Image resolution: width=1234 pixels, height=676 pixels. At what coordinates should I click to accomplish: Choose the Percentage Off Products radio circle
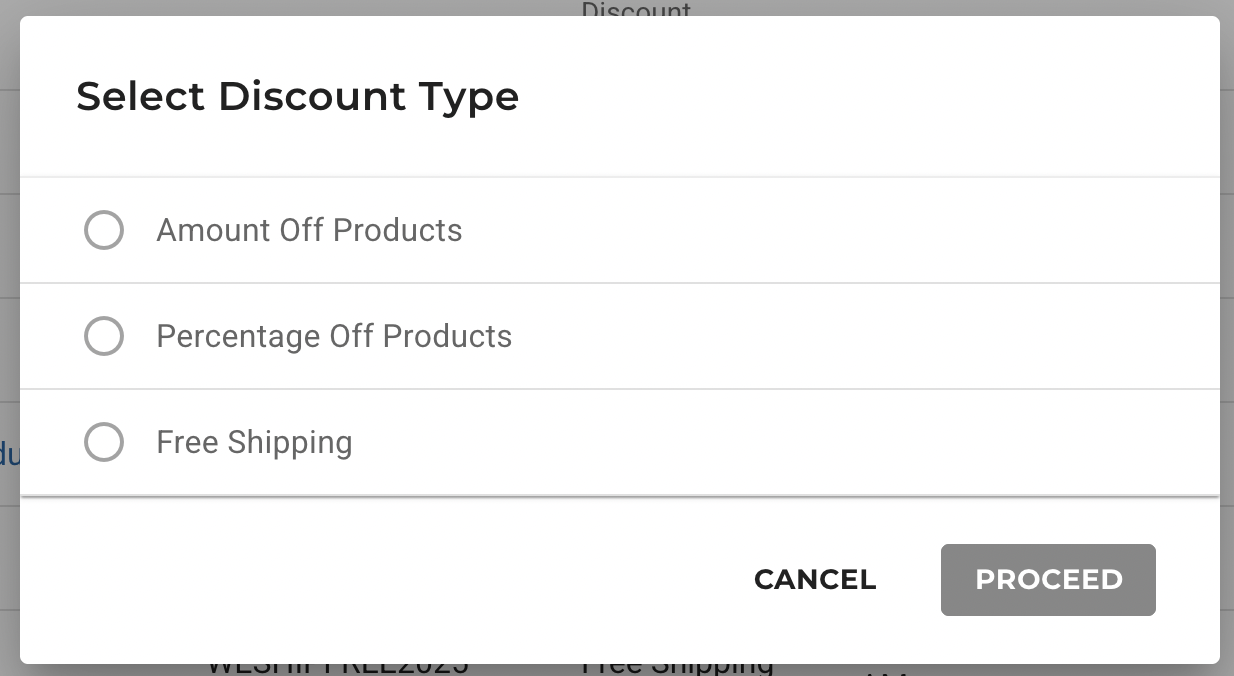tap(104, 336)
